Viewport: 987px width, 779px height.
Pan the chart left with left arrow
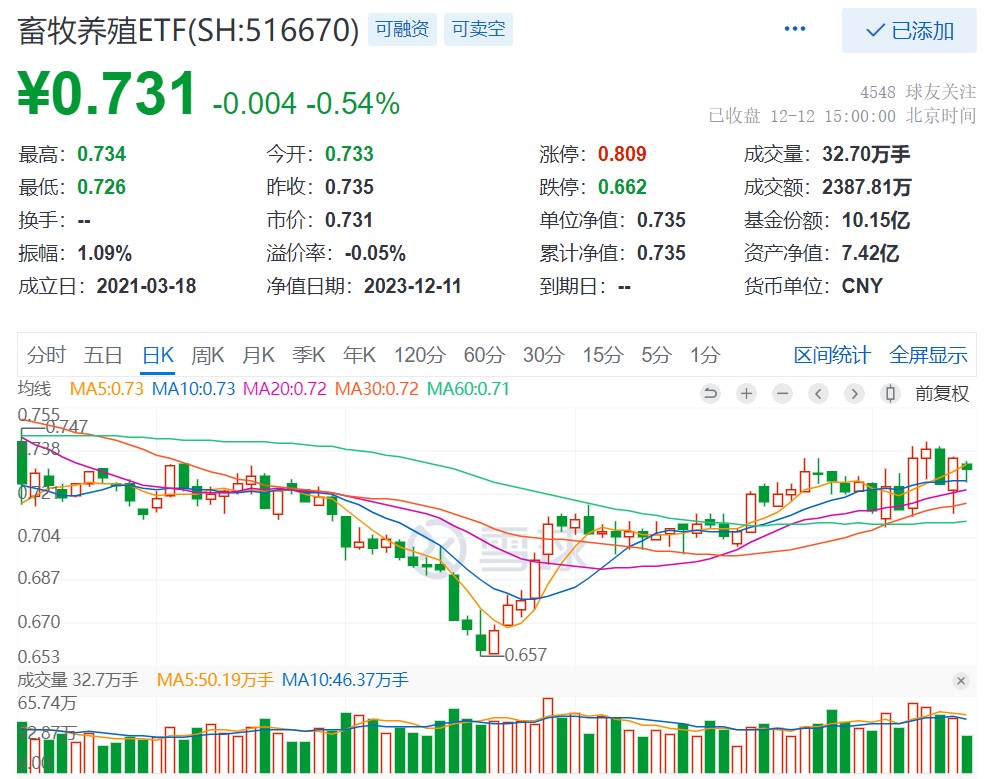pyautogui.click(x=818, y=394)
